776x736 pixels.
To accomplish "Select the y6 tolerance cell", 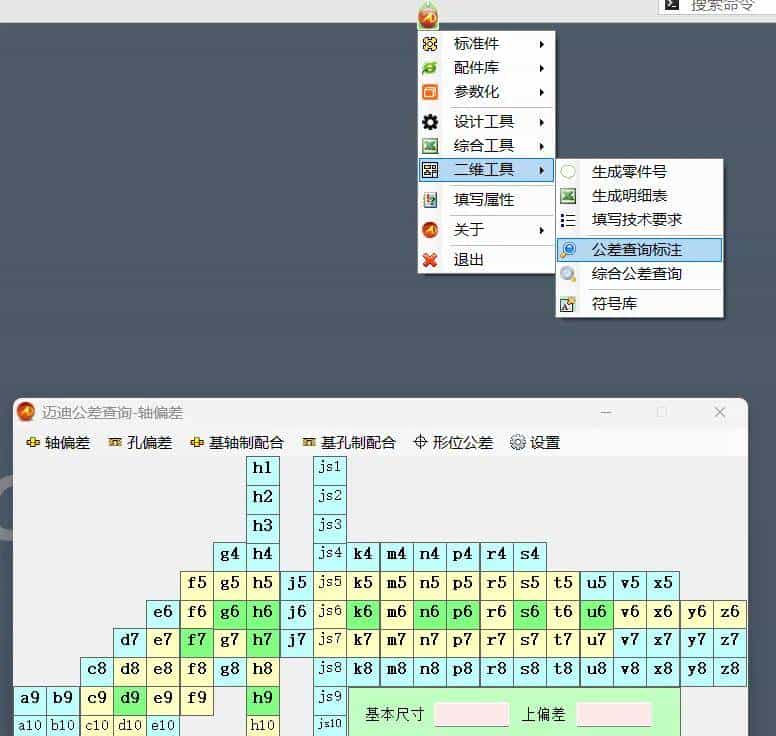I will [x=697, y=612].
